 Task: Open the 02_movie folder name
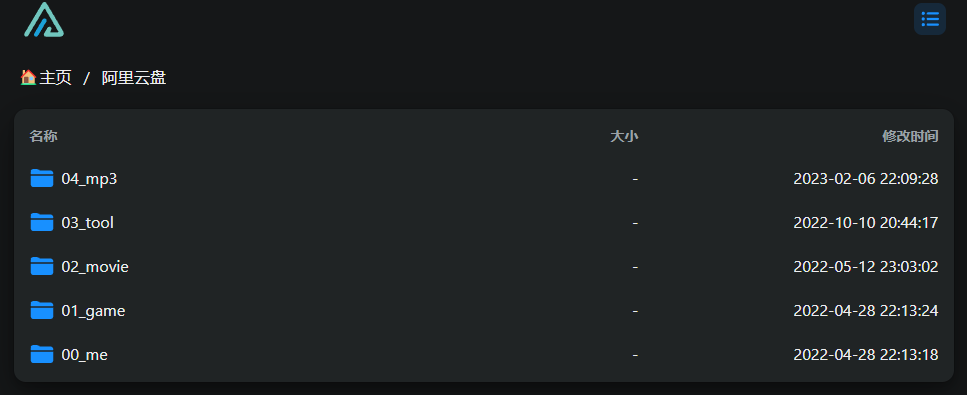tap(95, 267)
